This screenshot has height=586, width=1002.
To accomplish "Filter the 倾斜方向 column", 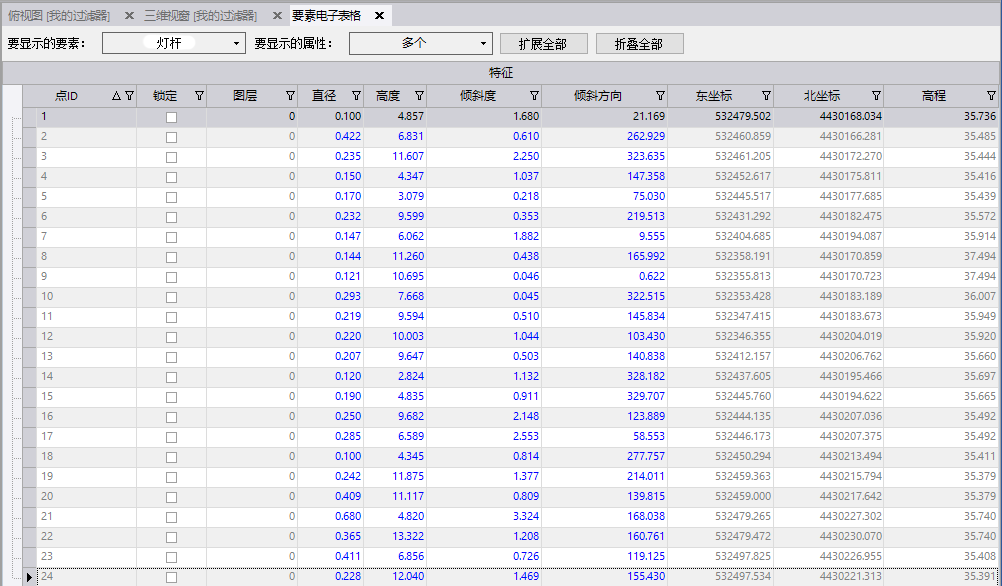I will [x=660, y=96].
